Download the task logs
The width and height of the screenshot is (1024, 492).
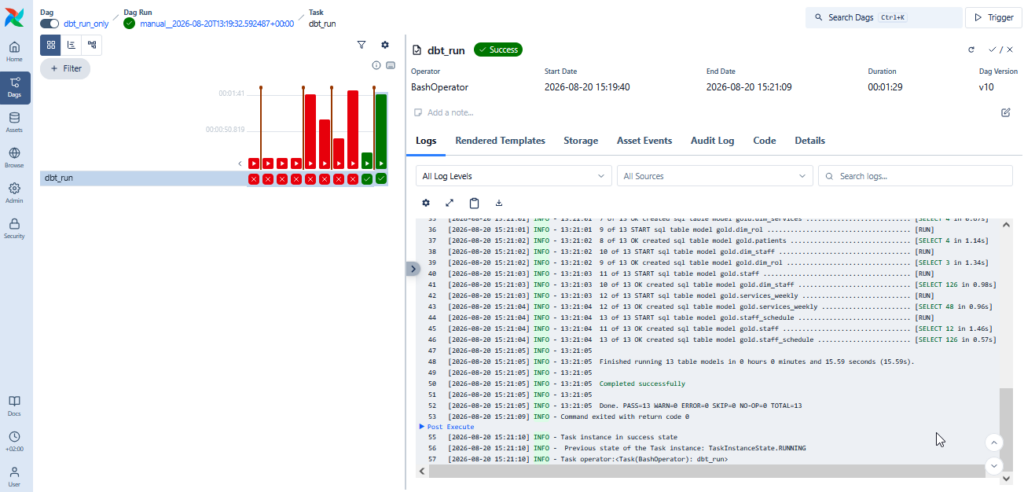(499, 203)
